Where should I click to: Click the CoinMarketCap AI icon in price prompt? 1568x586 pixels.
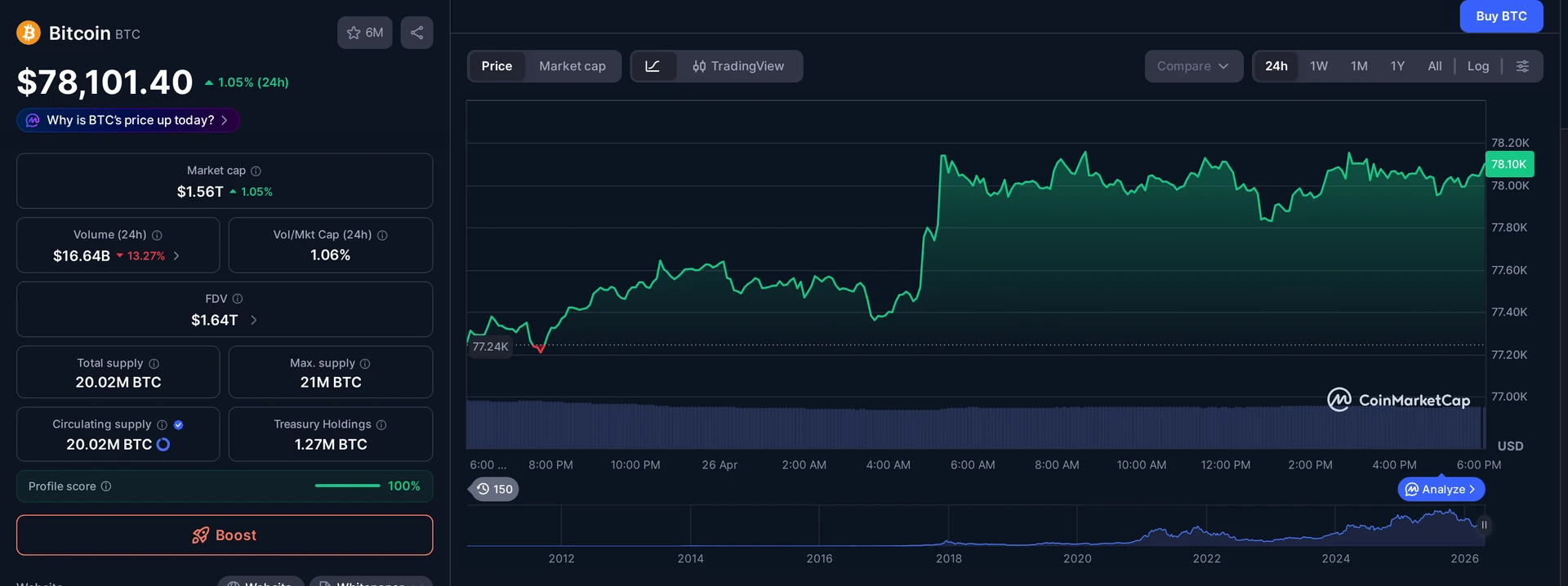click(33, 120)
